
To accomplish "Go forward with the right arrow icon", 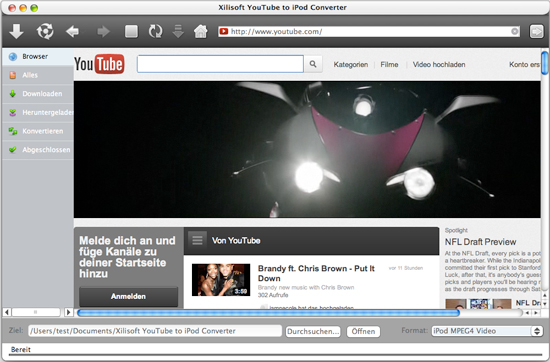I will 103,32.
